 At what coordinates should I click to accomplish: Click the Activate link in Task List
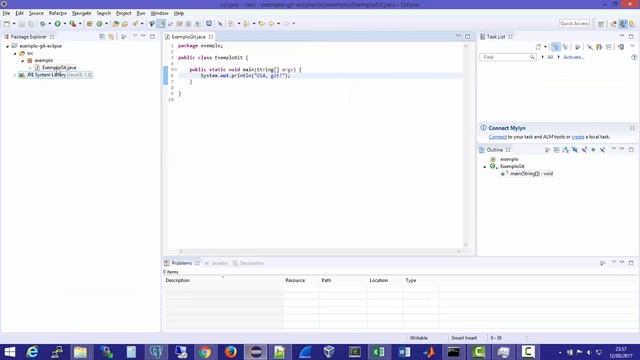coord(573,57)
